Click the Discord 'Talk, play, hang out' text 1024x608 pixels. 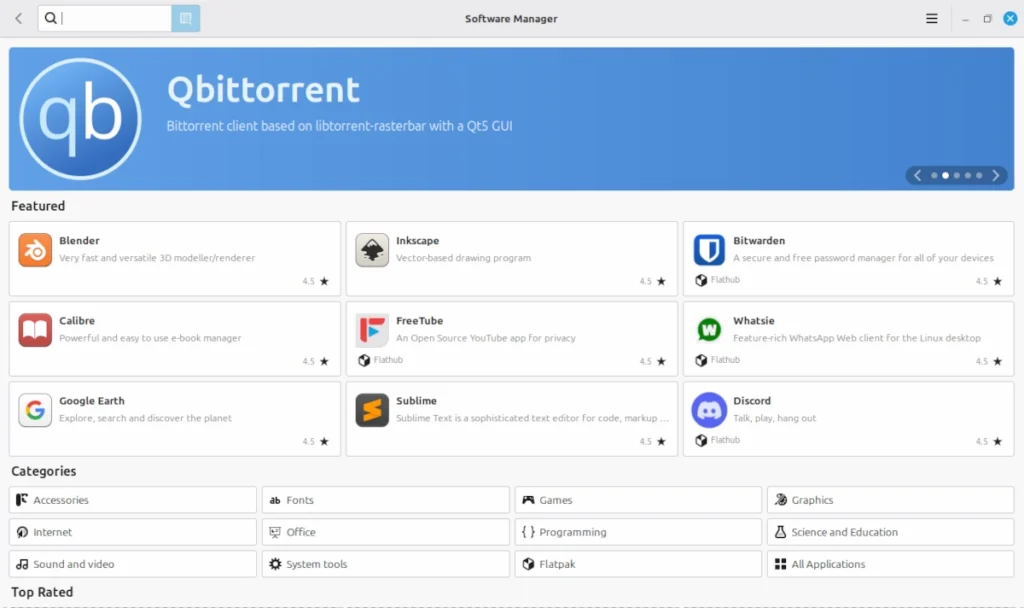point(775,418)
